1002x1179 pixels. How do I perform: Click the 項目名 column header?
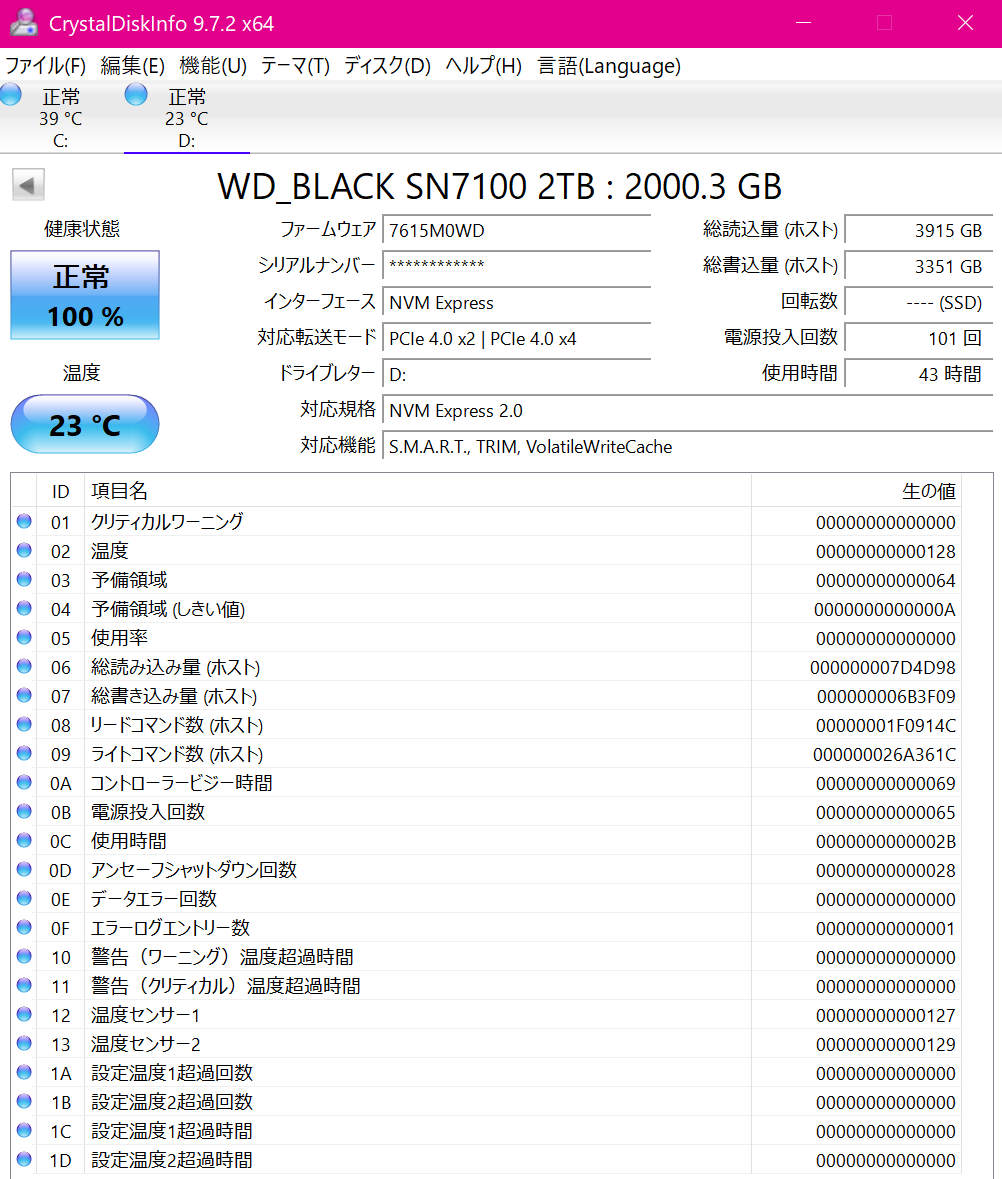click(418, 491)
